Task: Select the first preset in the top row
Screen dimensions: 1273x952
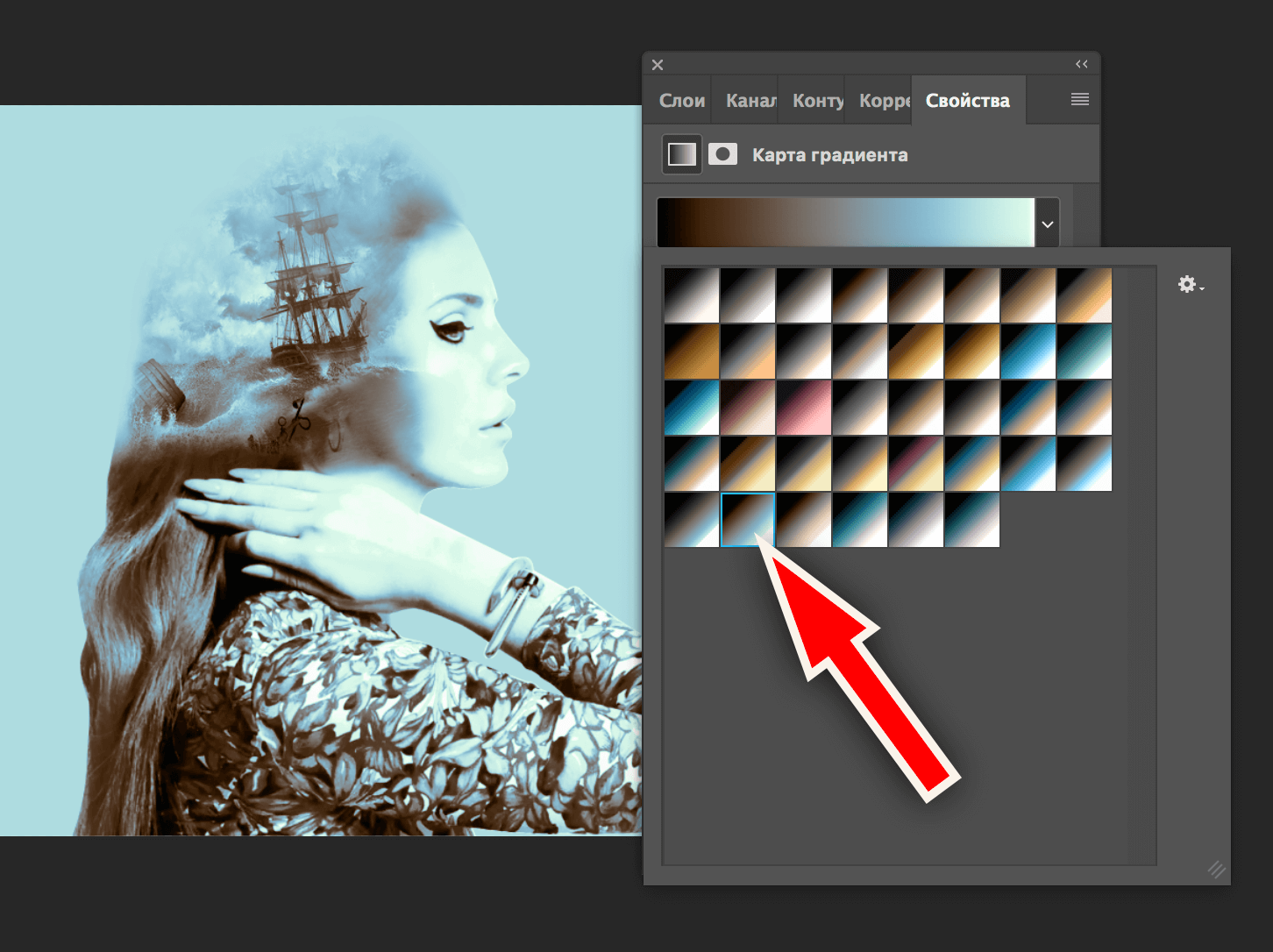Action: (x=692, y=295)
